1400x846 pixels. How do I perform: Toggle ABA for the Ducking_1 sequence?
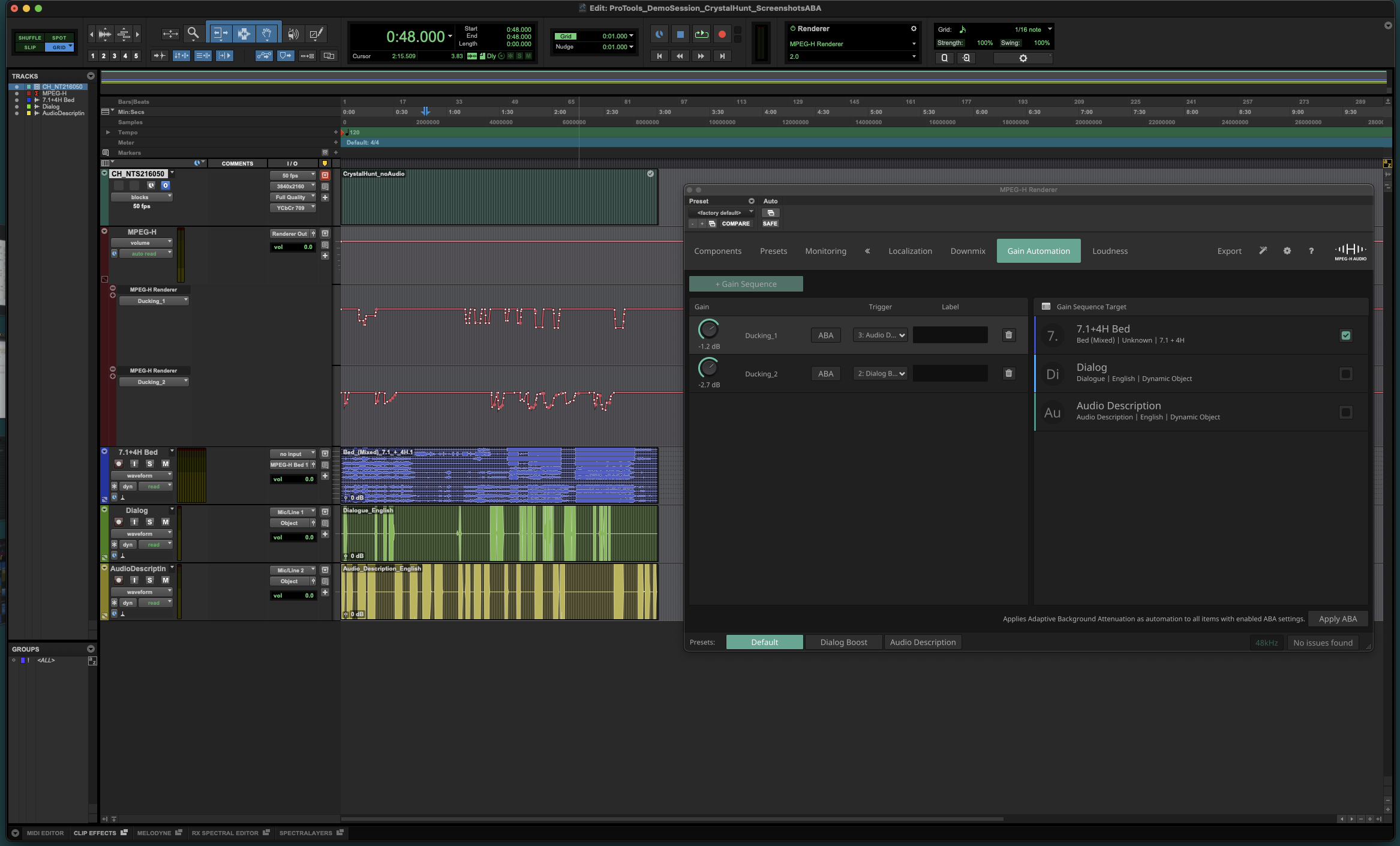(x=826, y=335)
